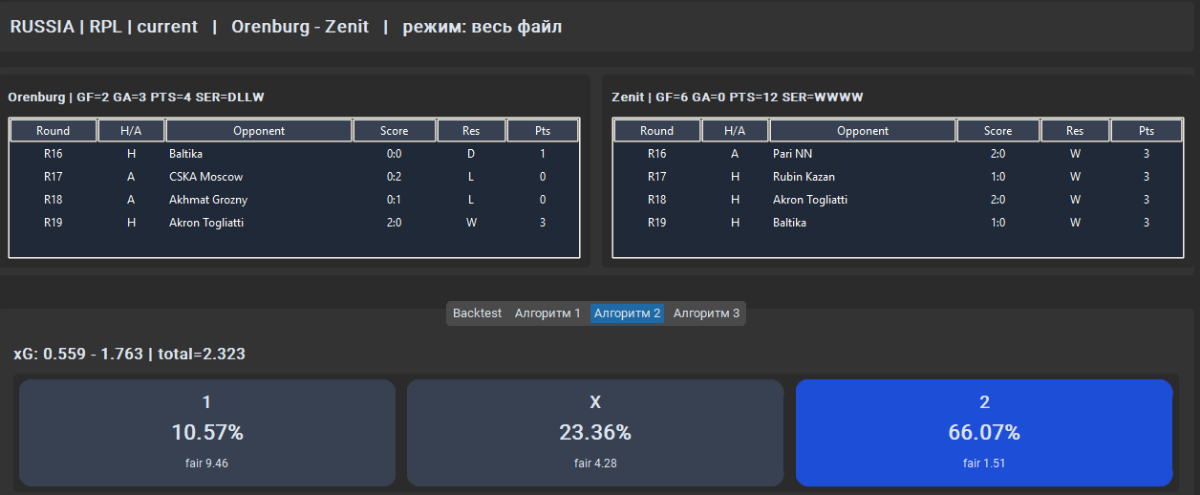
Task: Click the X draw card showing 23.36%
Action: click(x=595, y=432)
